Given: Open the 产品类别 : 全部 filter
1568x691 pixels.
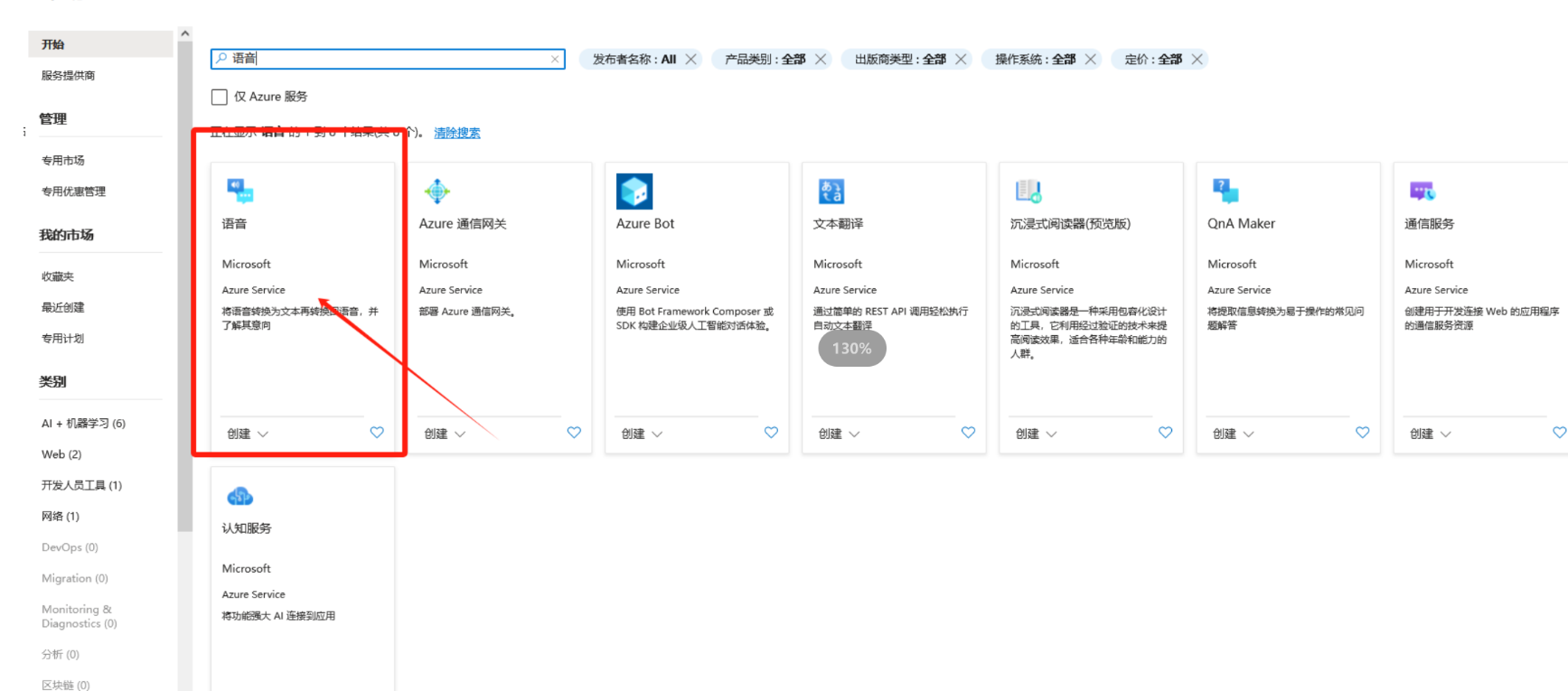Looking at the screenshot, I should 765,59.
